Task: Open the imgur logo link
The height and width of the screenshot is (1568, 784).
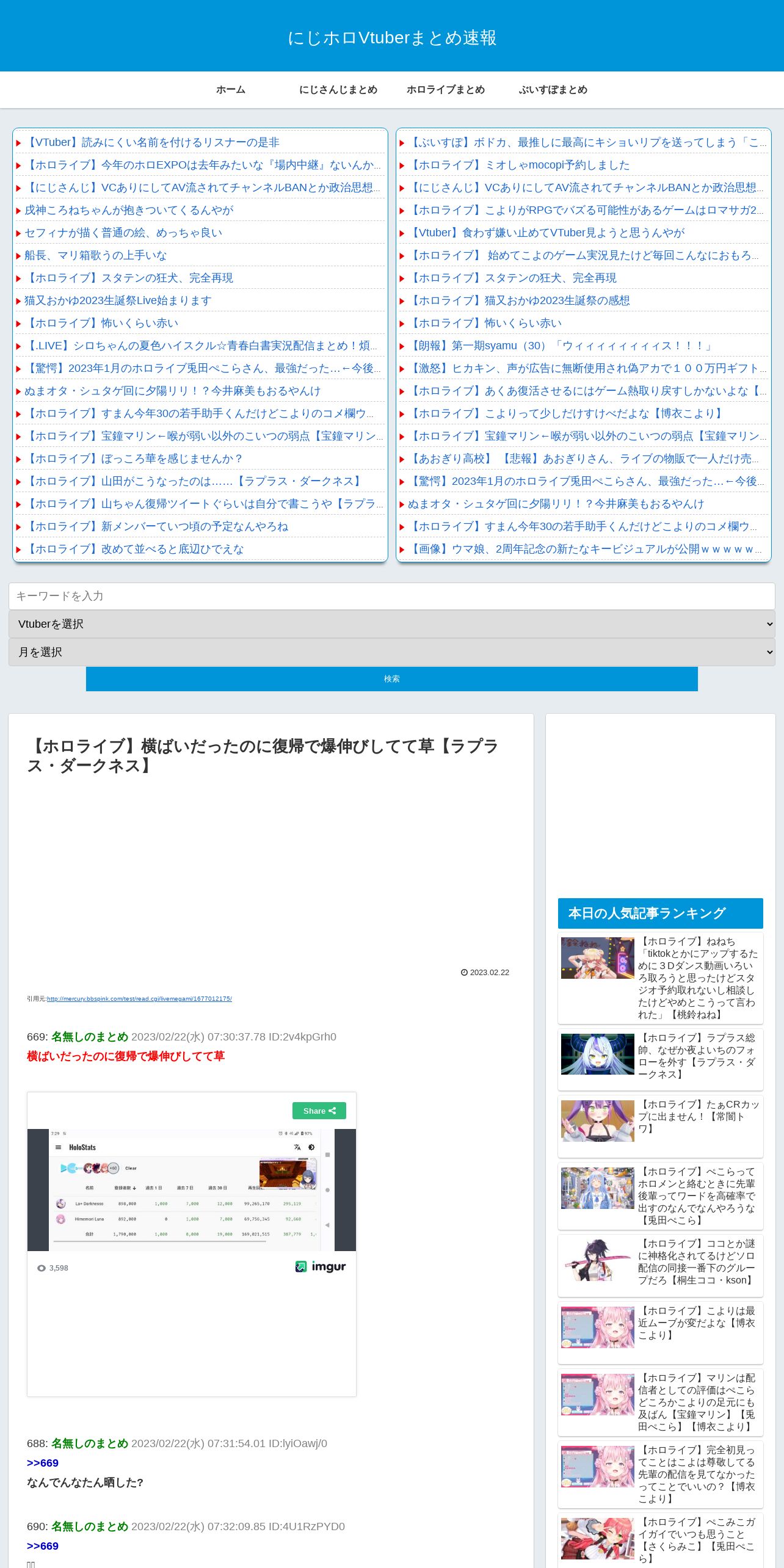Action: click(321, 1266)
